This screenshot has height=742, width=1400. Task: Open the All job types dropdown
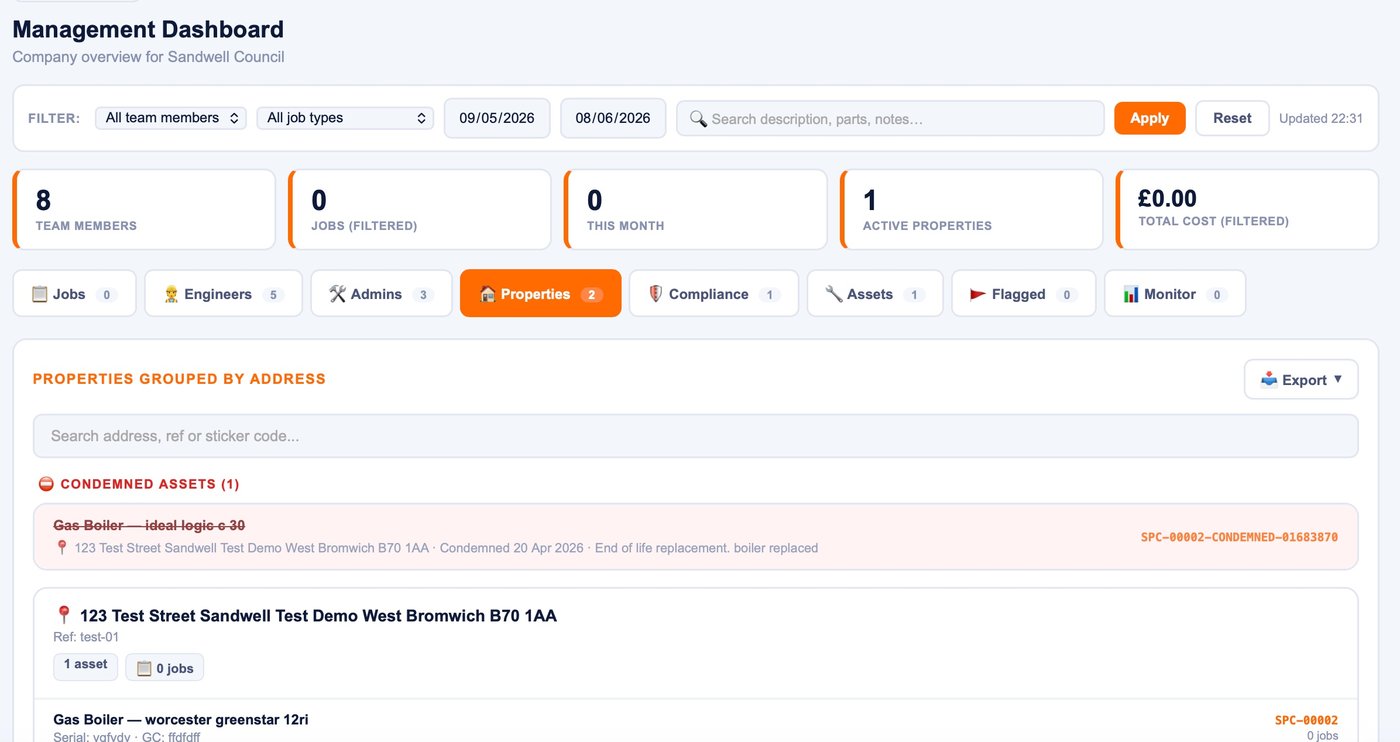point(345,118)
